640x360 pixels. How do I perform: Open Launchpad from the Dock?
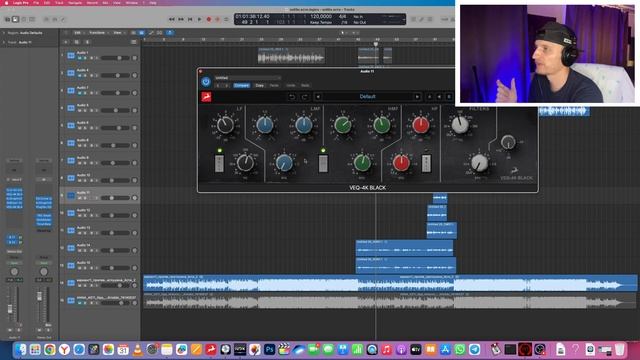click(35, 349)
